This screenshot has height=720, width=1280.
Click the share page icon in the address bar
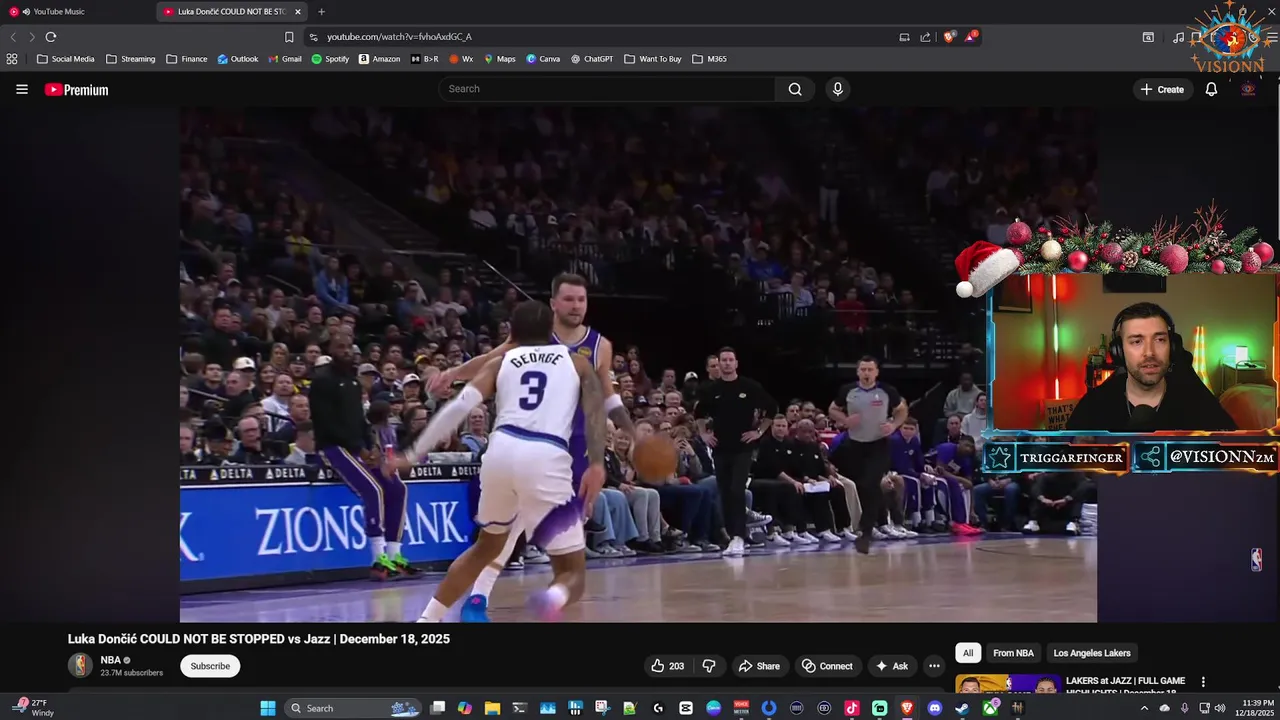pyautogui.click(x=925, y=37)
